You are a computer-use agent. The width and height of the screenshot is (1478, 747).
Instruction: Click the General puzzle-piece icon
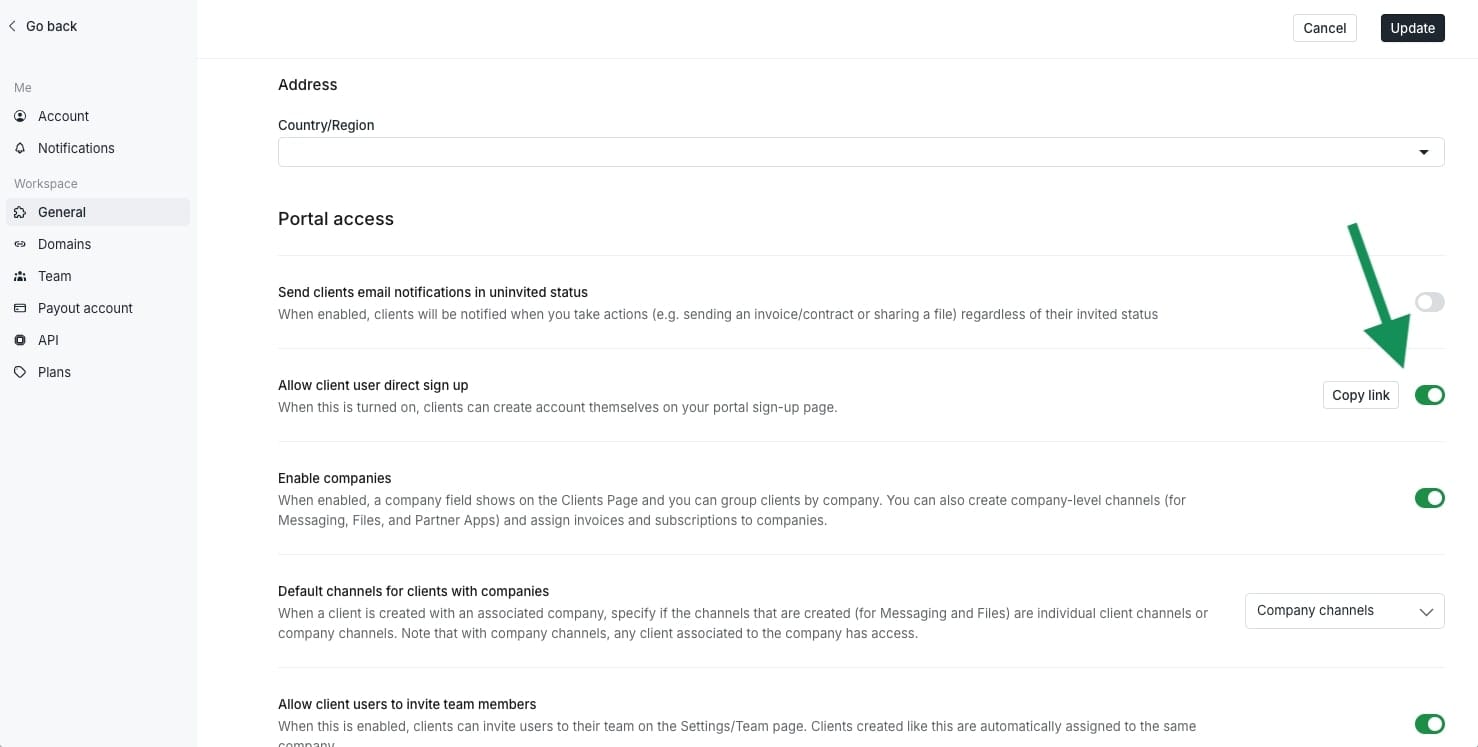20,212
